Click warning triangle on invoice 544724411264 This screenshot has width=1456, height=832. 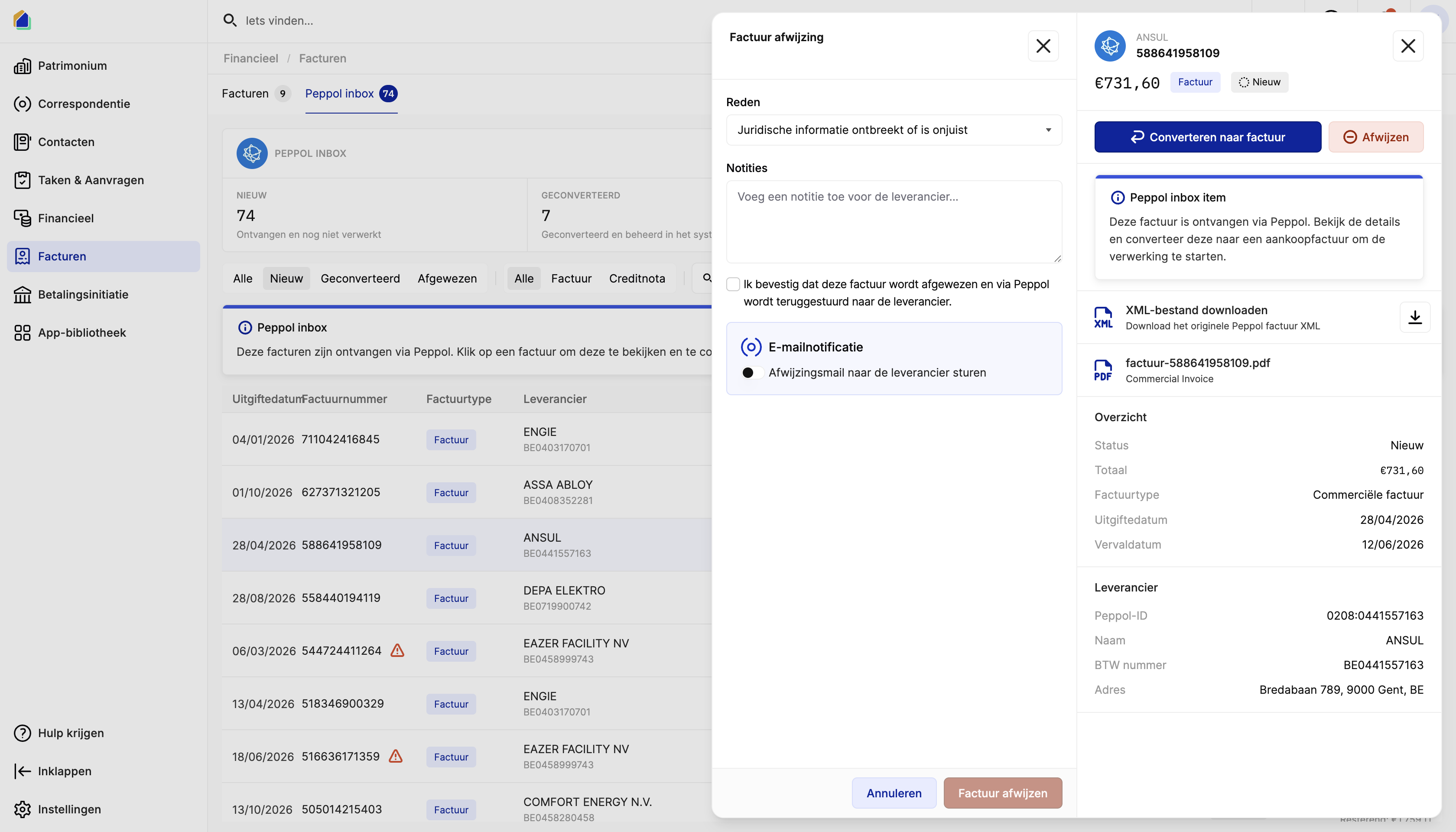tap(397, 650)
